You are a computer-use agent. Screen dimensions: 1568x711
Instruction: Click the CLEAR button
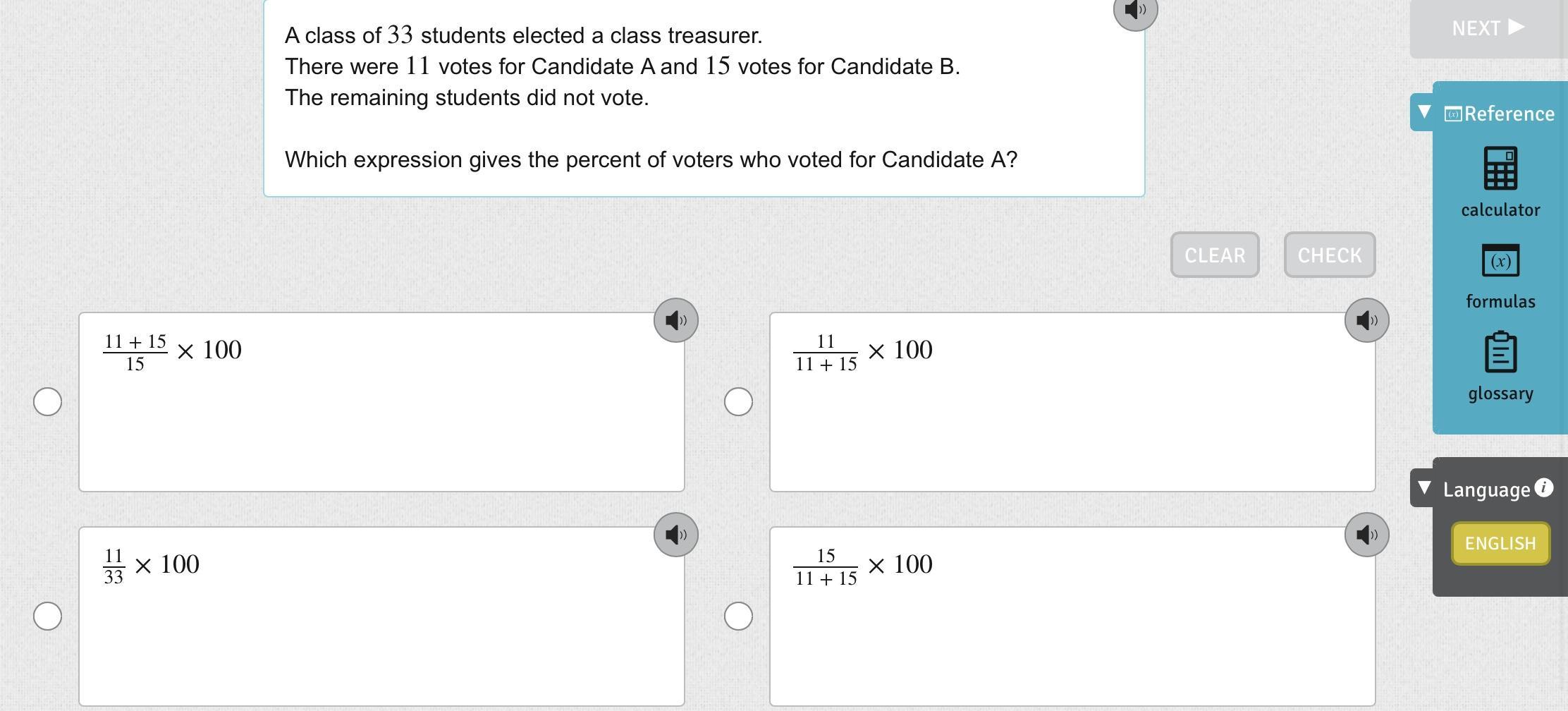pyautogui.click(x=1214, y=255)
